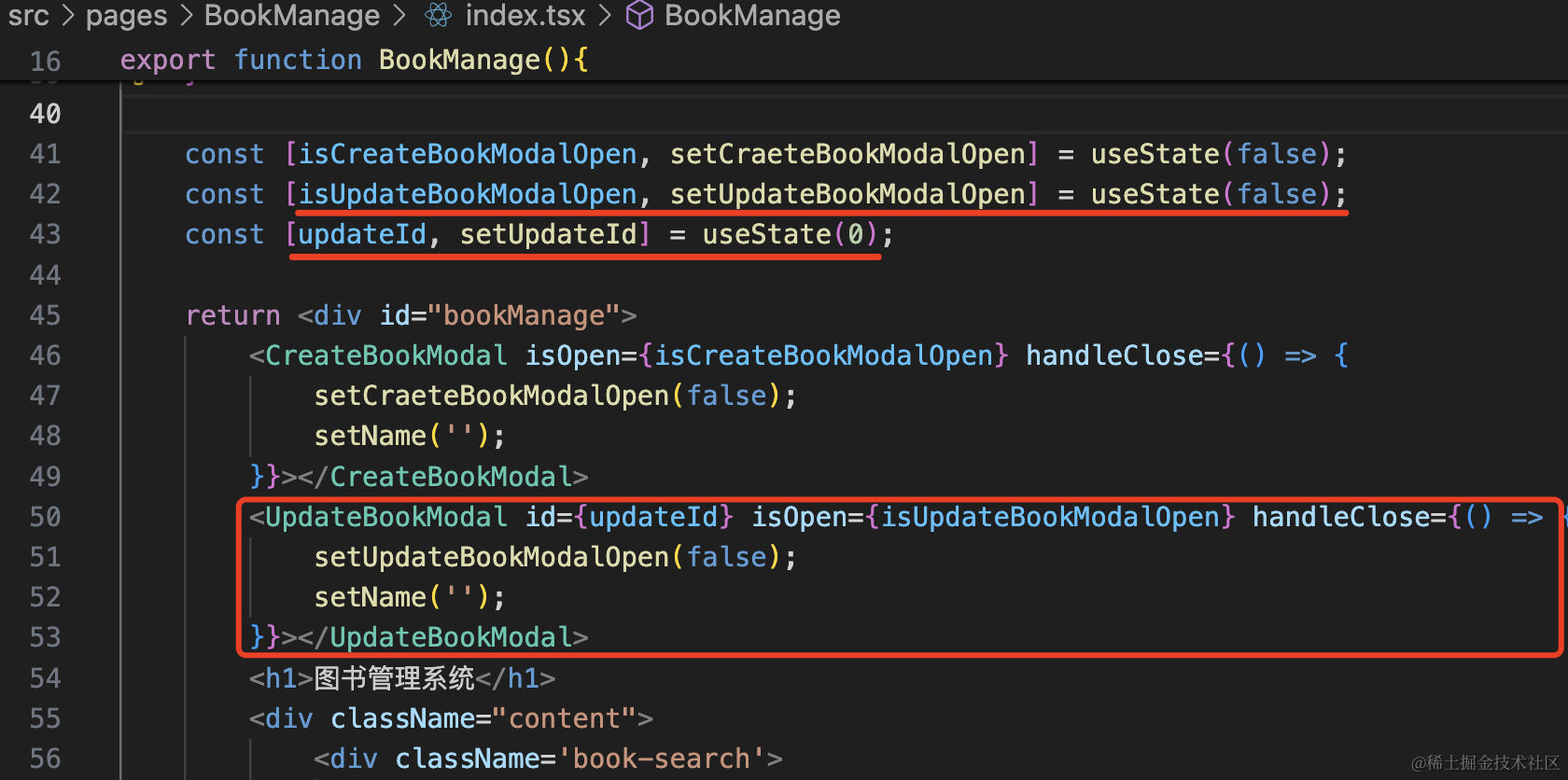Screen dimensions: 1568x780
Task: Click isUpdateBookModalOpen on line 42
Action: 467,194
